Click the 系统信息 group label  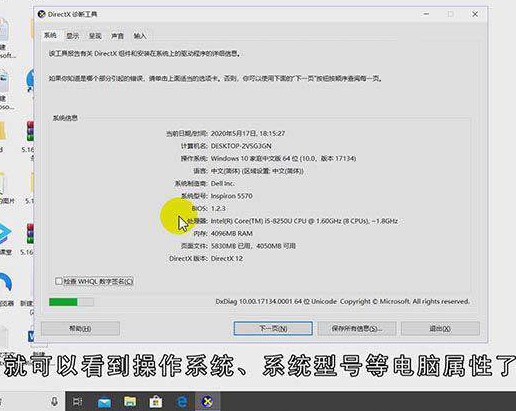click(65, 118)
